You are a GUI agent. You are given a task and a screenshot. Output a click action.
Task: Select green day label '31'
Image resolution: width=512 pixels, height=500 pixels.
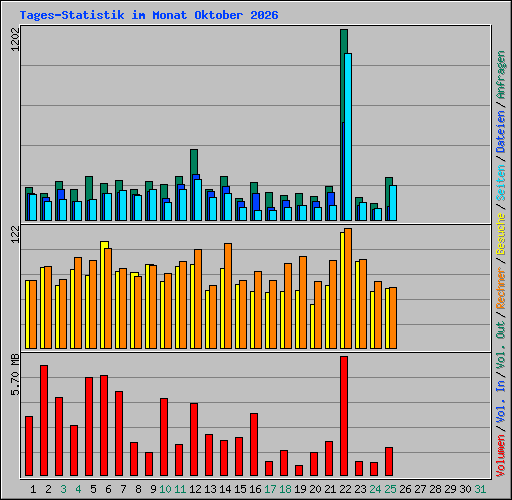pos(480,489)
